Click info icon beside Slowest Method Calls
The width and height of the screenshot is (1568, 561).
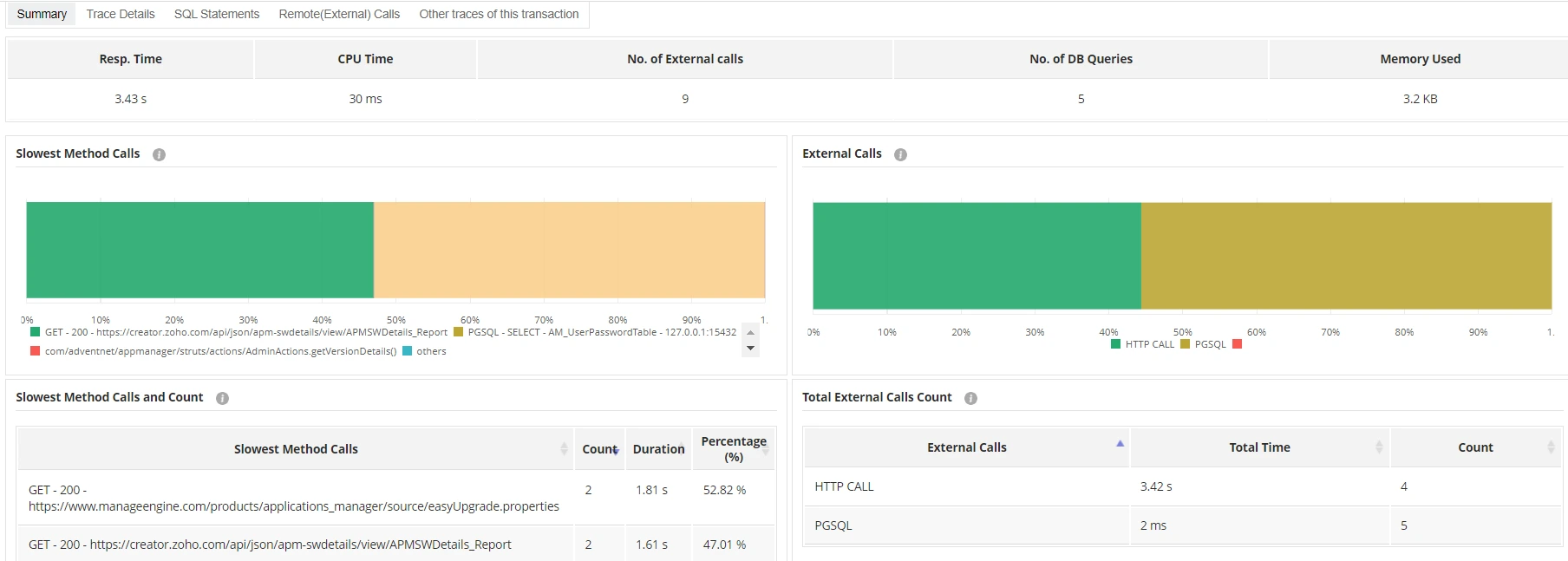coord(159,154)
